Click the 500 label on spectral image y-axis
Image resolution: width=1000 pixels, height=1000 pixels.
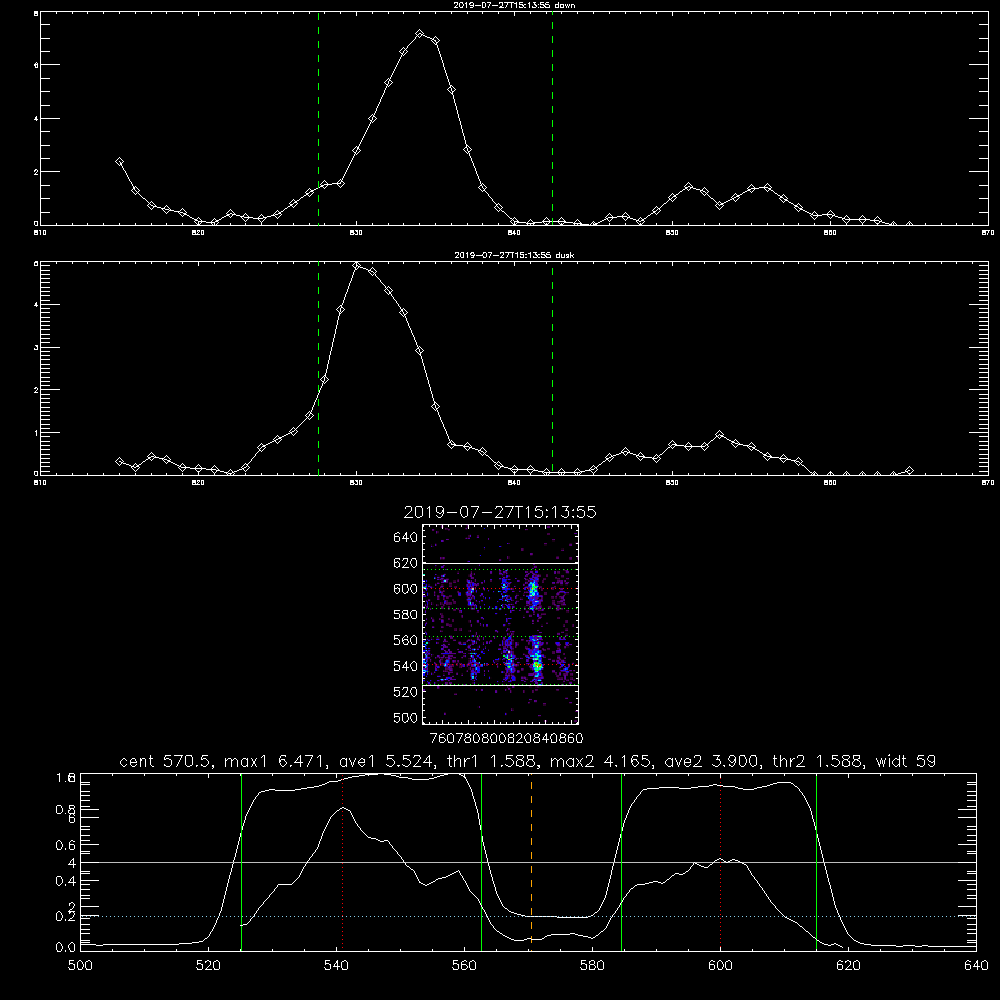click(x=405, y=718)
